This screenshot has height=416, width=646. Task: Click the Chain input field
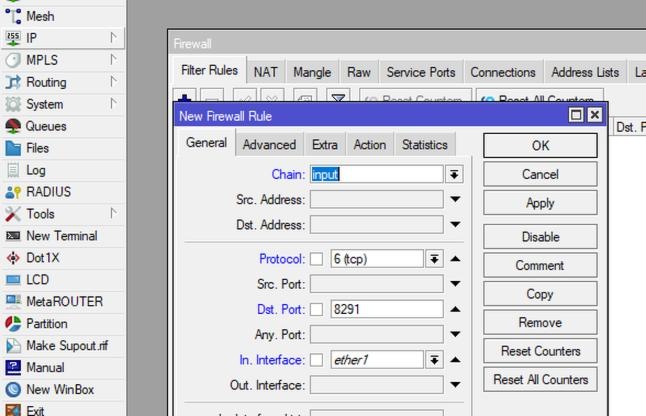tap(377, 174)
